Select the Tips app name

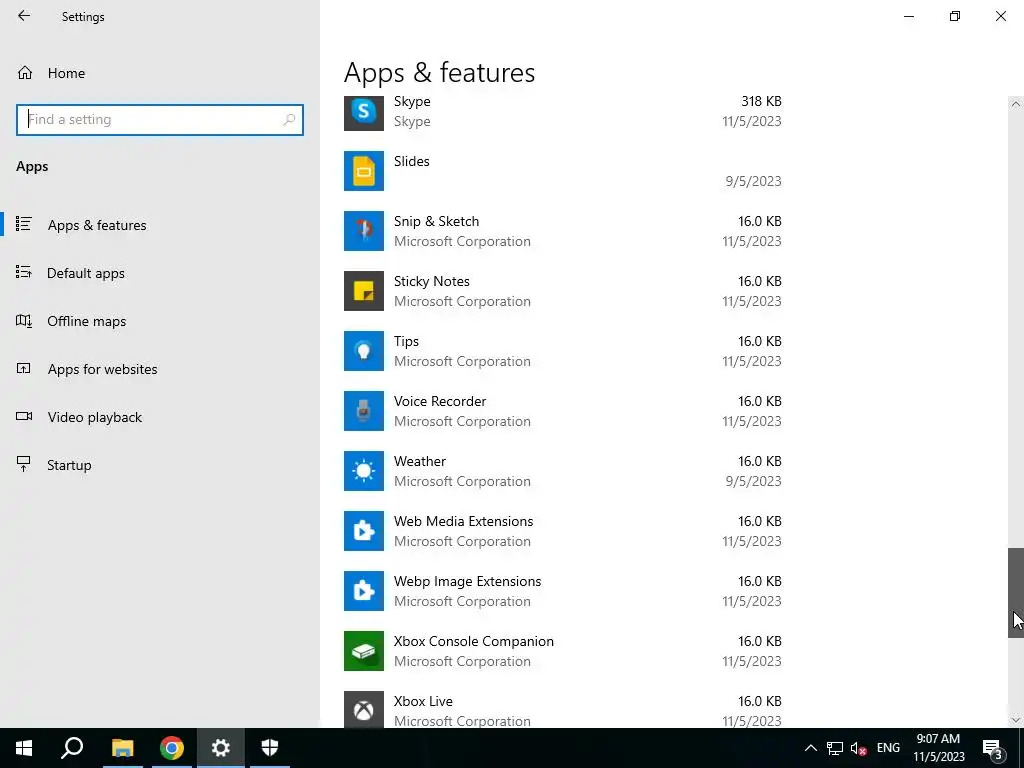(406, 342)
